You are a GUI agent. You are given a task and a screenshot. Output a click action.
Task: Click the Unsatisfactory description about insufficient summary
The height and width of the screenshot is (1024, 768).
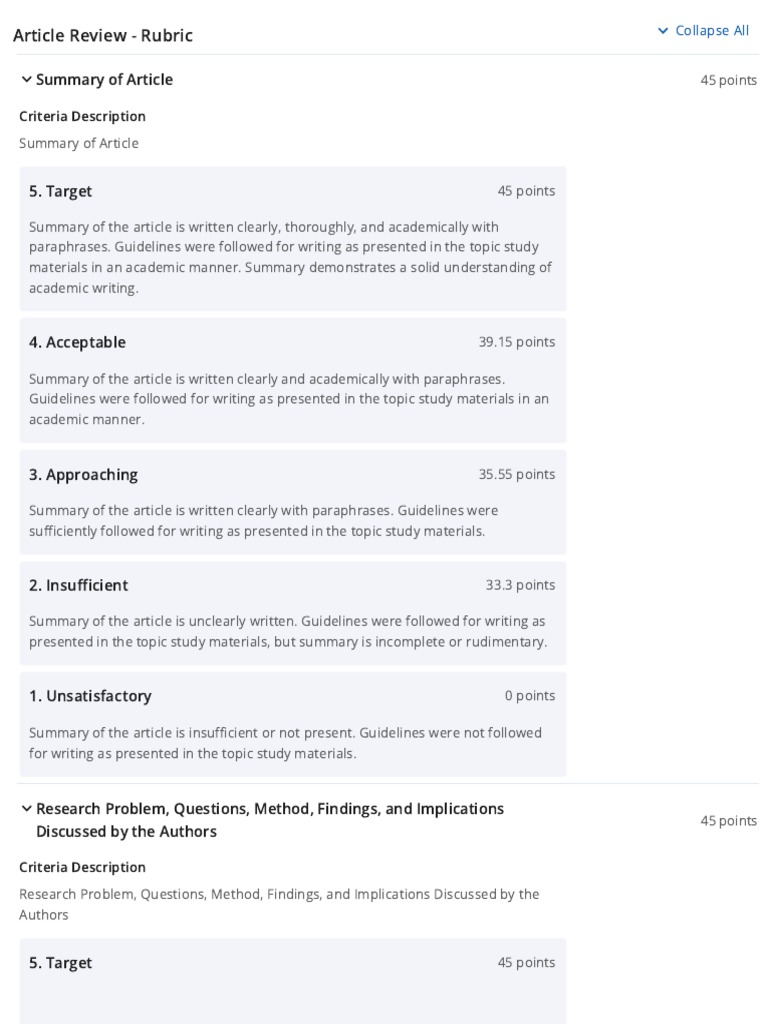(x=285, y=743)
